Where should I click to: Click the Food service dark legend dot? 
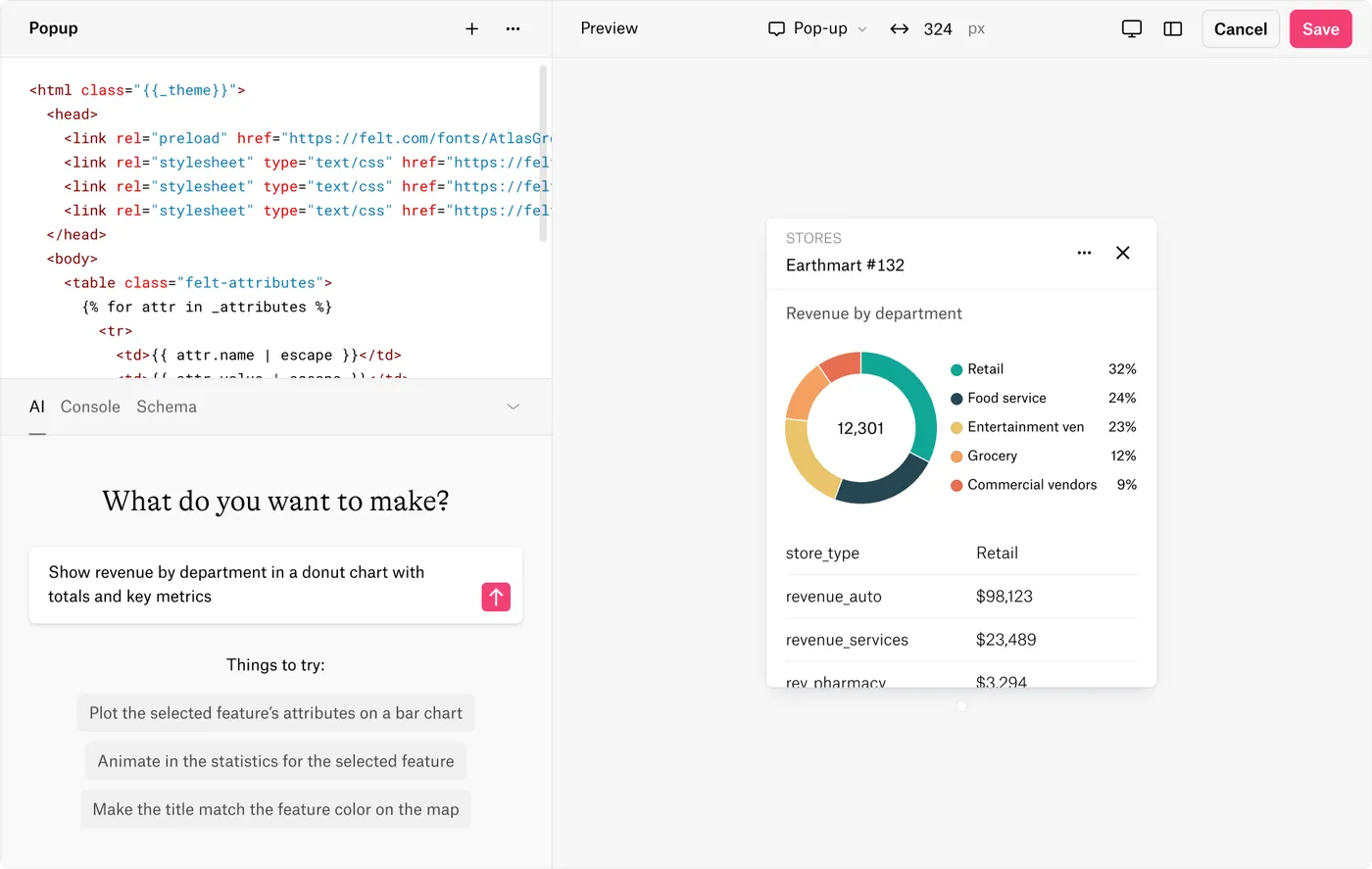956,399
